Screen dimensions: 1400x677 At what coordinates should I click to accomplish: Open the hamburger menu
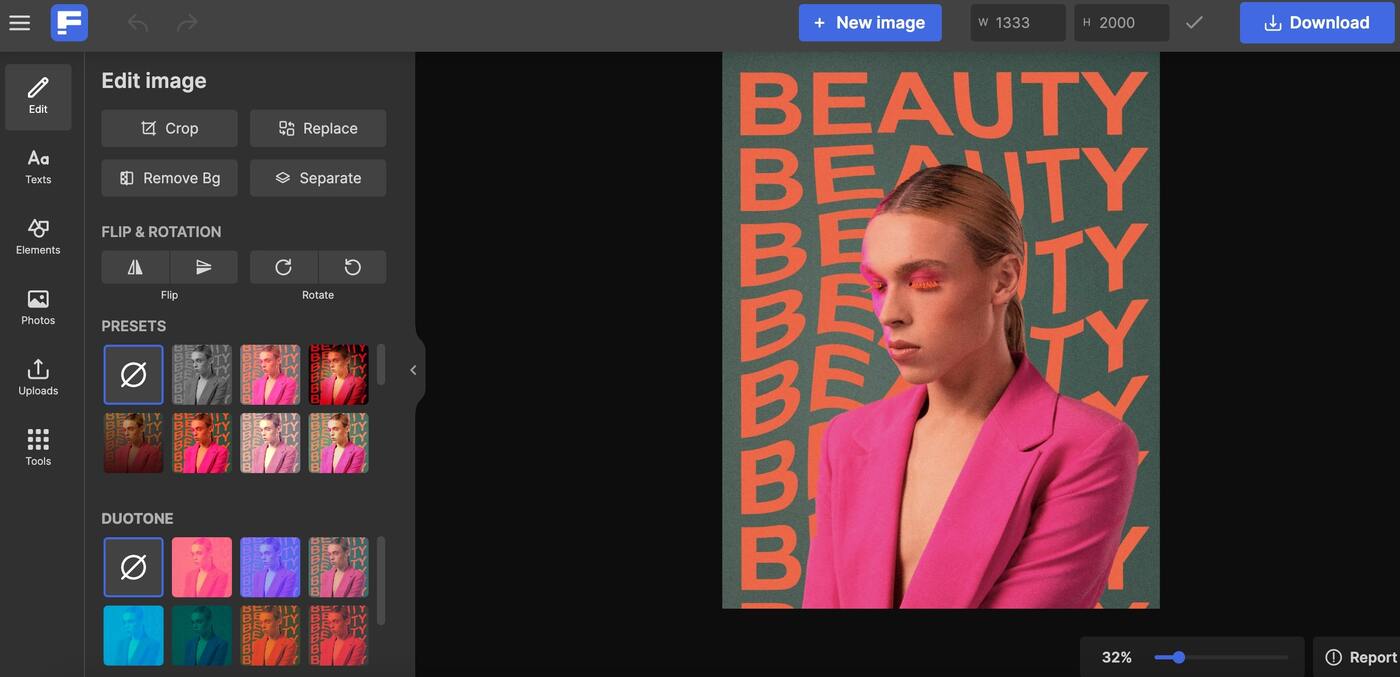[x=19, y=22]
